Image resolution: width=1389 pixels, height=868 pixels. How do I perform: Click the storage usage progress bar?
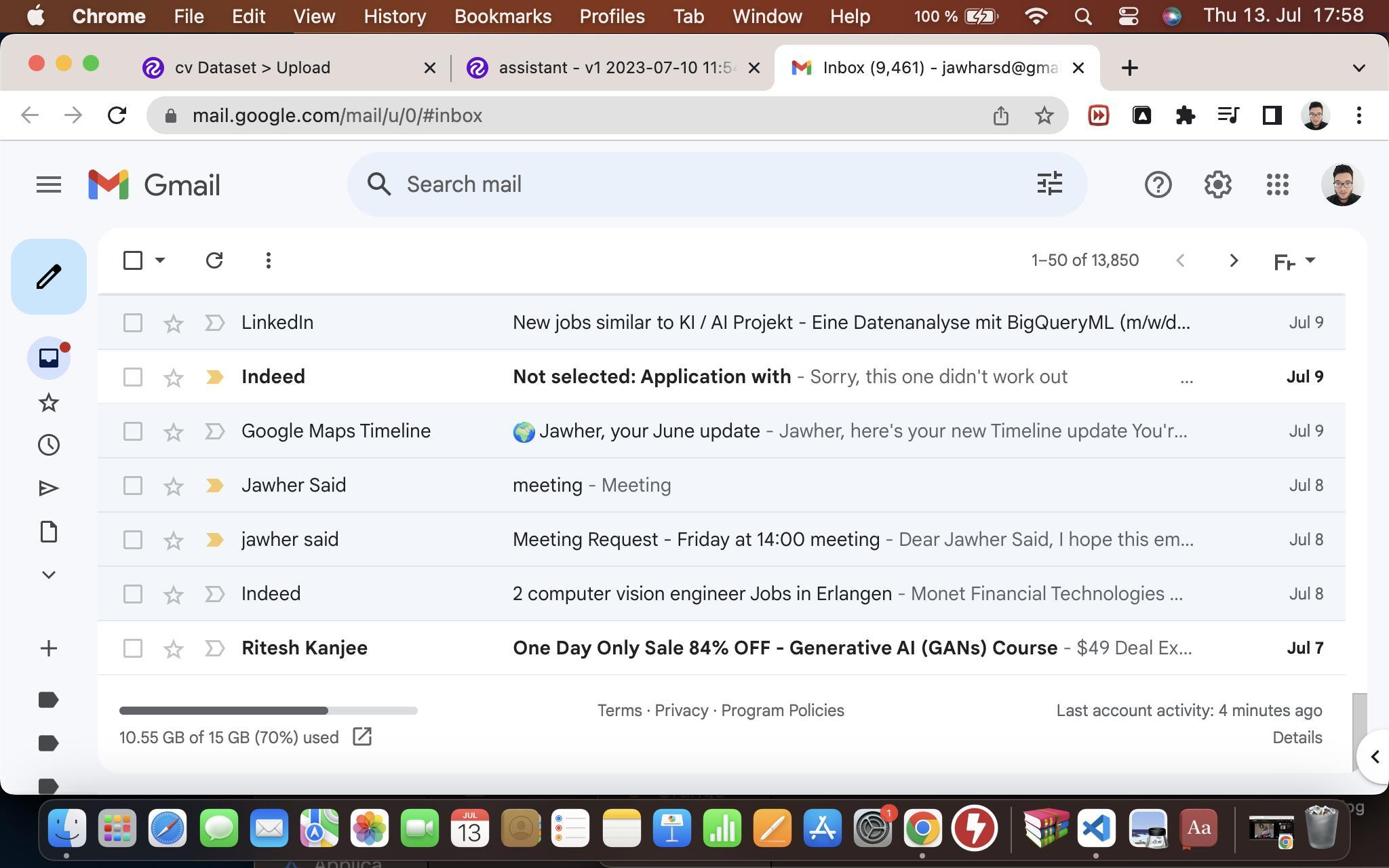pyautogui.click(x=269, y=710)
